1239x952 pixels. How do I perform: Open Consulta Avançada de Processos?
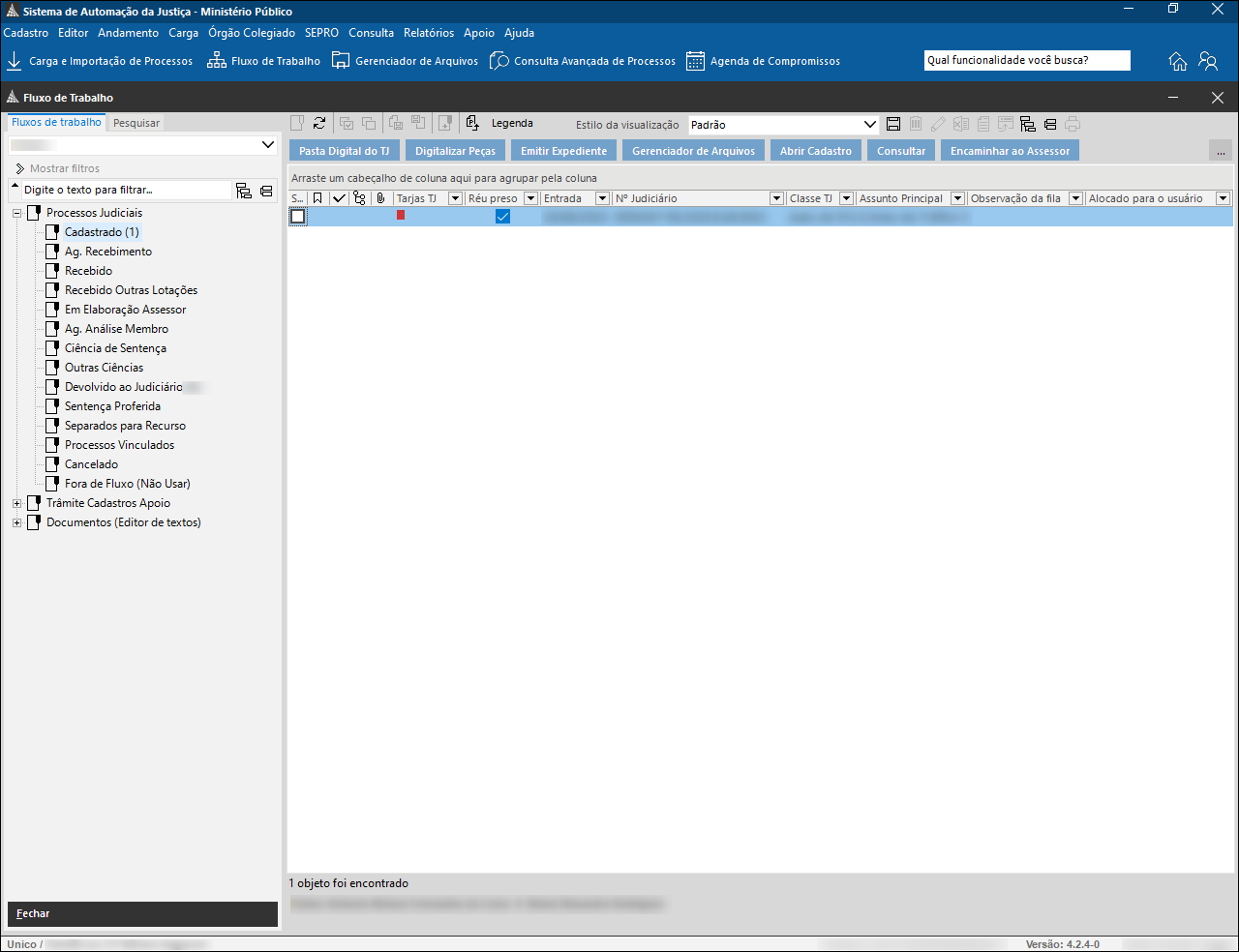583,61
